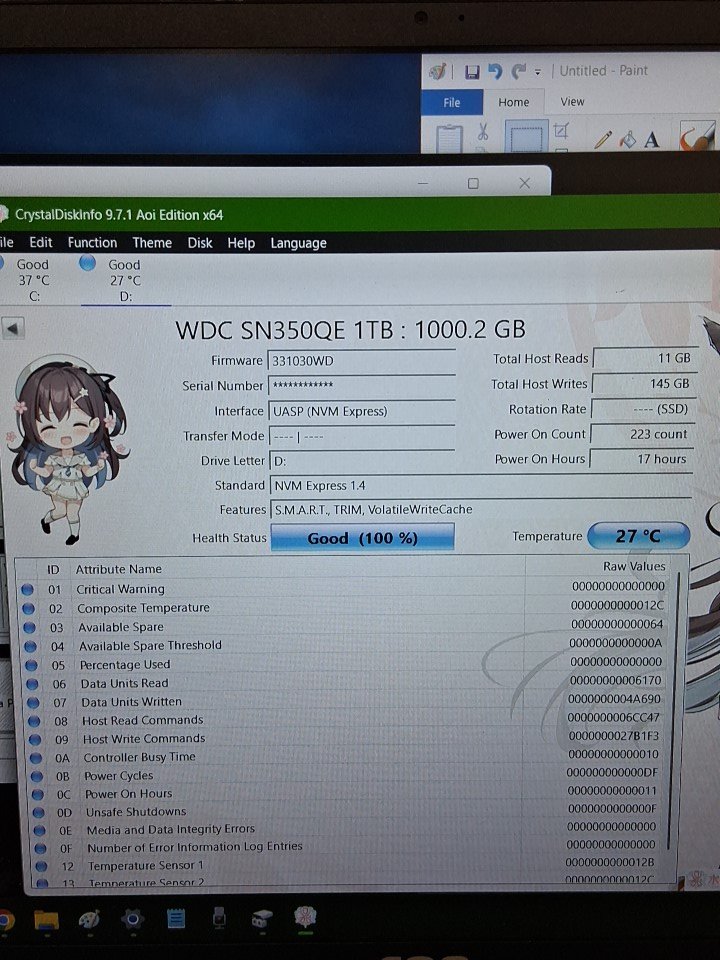
Task: Open Paint's Quick Access Toolbar dropdown
Action: pos(538,72)
